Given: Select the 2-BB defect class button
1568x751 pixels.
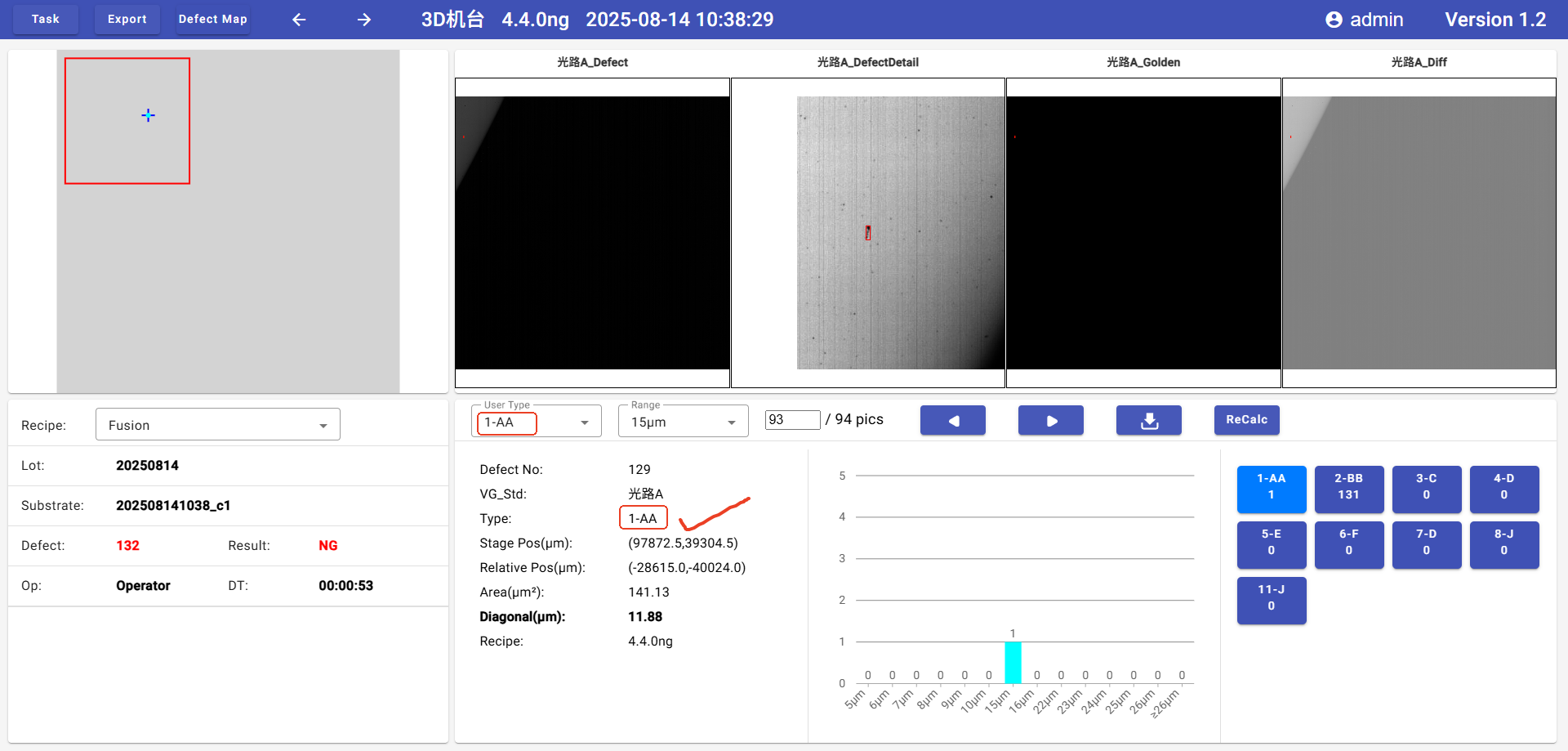Looking at the screenshot, I should click(1348, 488).
